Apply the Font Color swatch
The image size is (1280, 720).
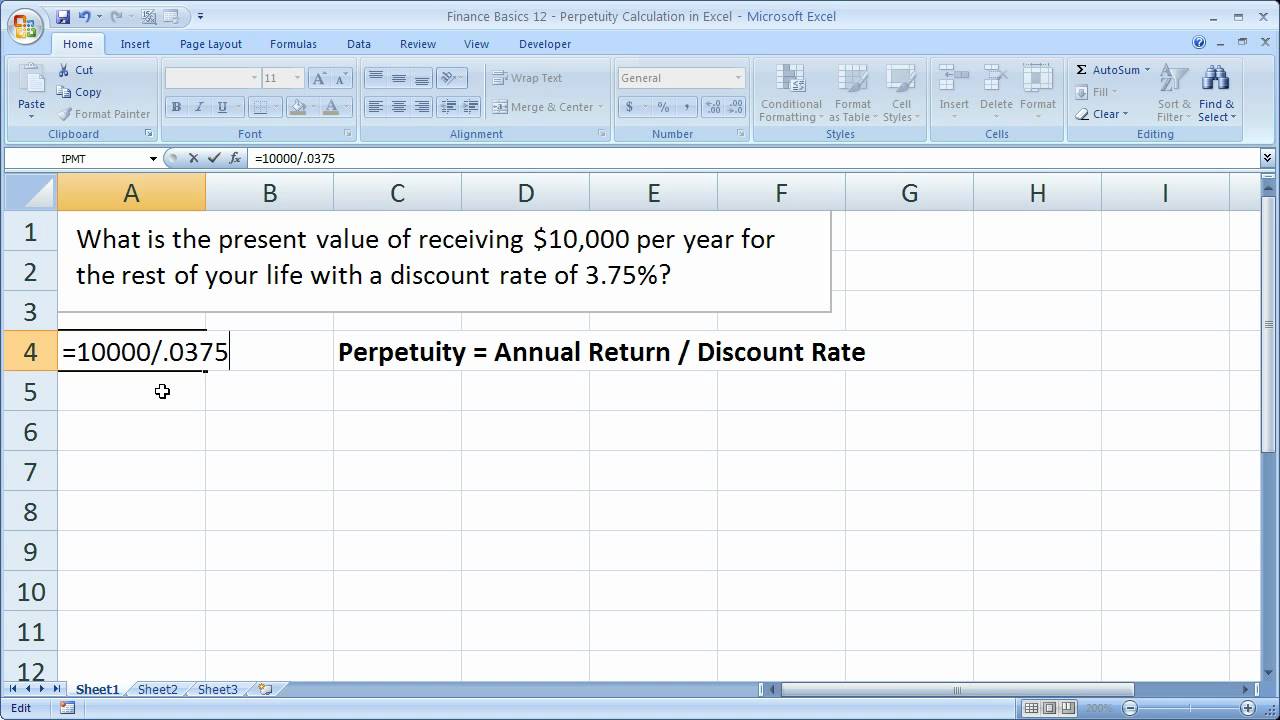pos(331,107)
